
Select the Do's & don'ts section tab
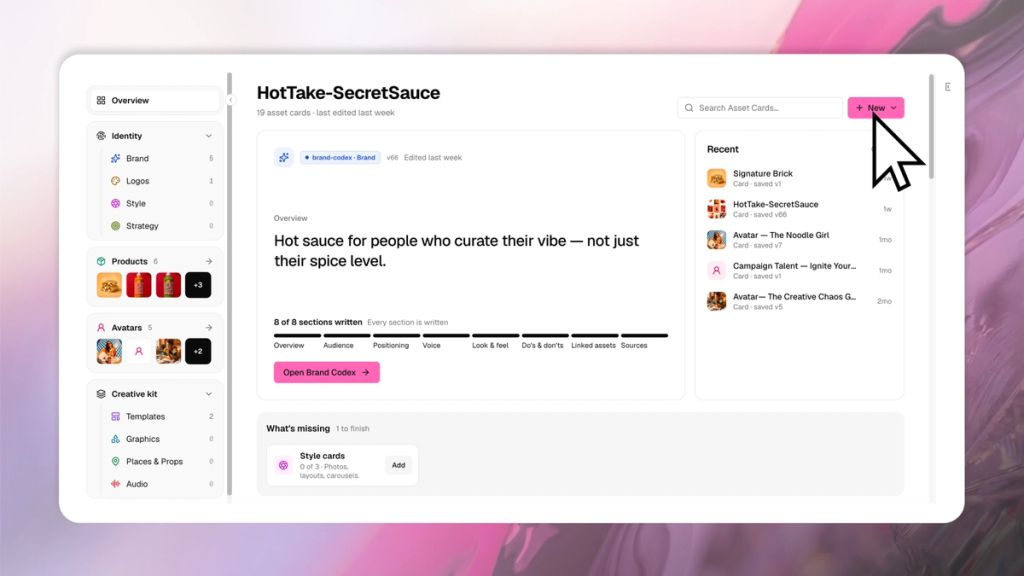(x=545, y=340)
